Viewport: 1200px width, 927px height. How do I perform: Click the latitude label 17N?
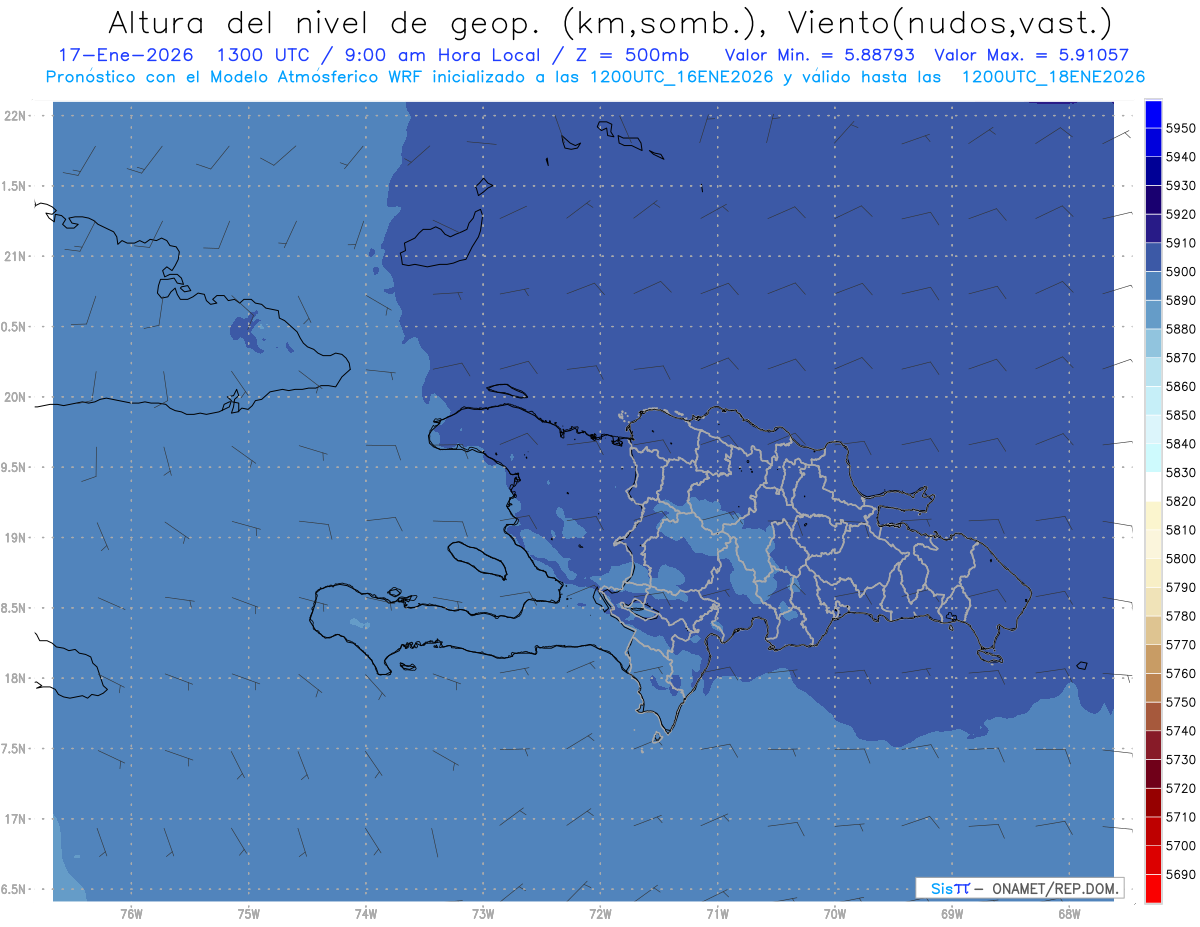click(16, 819)
